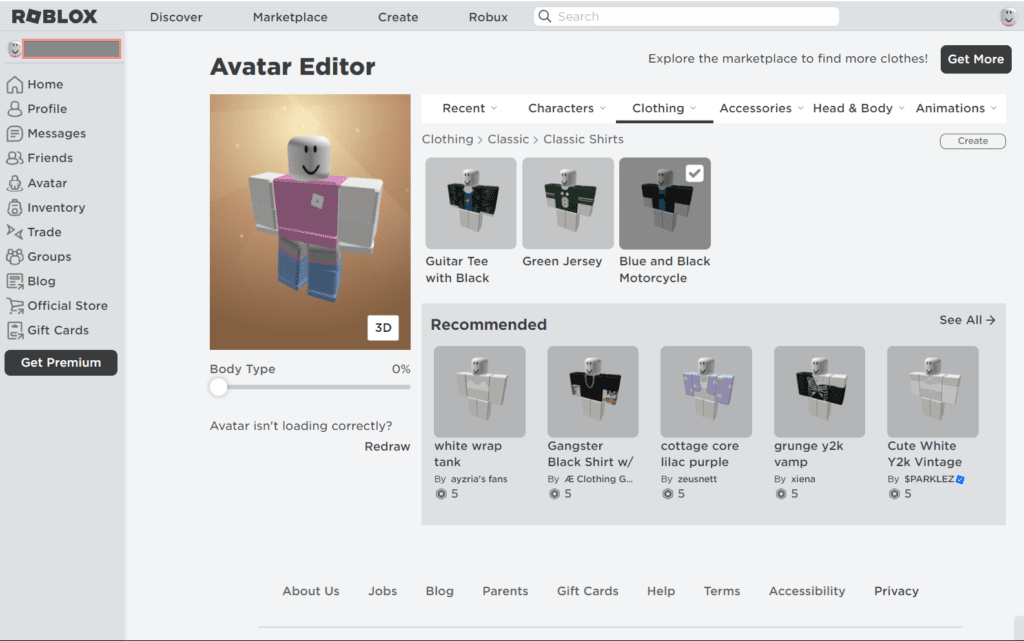Click the Clothing breadcrumb link
This screenshot has height=641, width=1024.
click(x=447, y=139)
